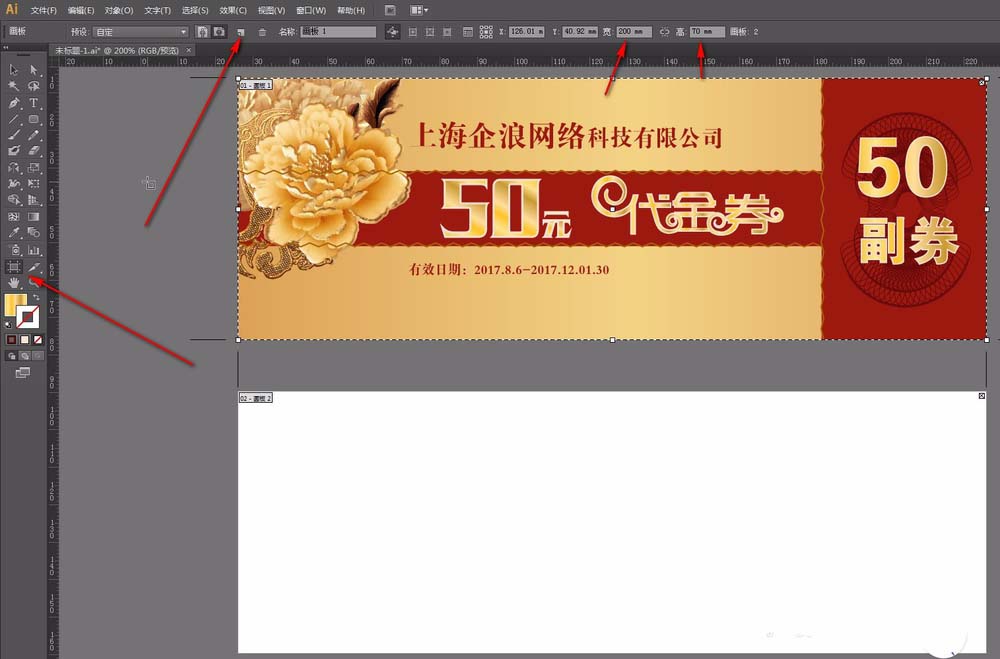This screenshot has height=659, width=1000.
Task: Open the Change Screen Mode button
Action: (x=22, y=373)
